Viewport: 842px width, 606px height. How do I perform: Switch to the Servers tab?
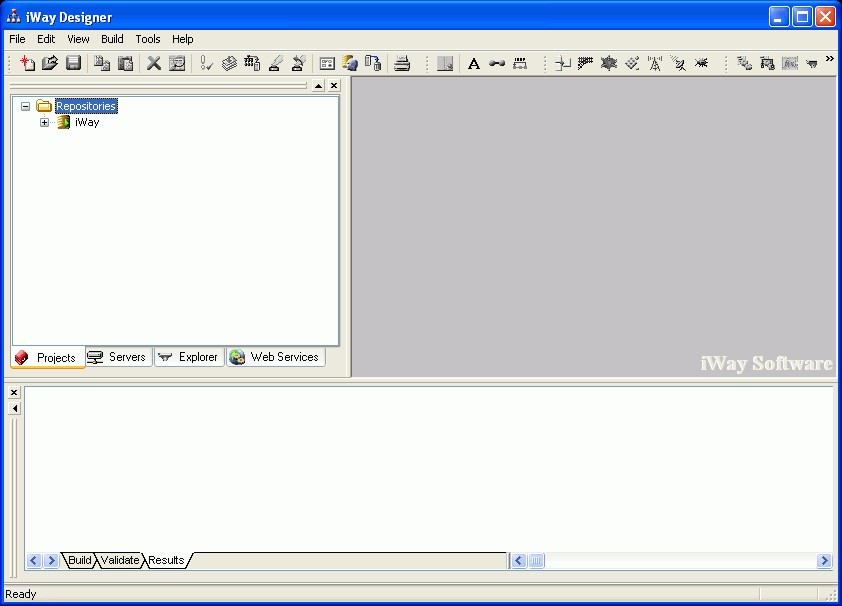(x=117, y=356)
